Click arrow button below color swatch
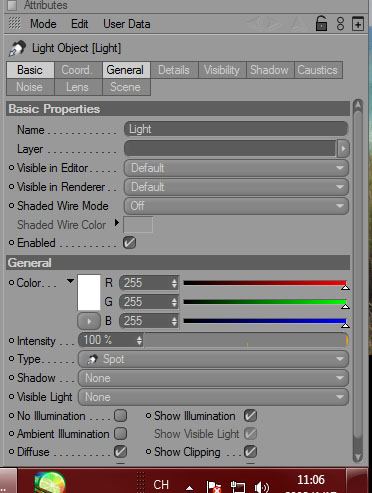372x493 pixels. click(89, 321)
